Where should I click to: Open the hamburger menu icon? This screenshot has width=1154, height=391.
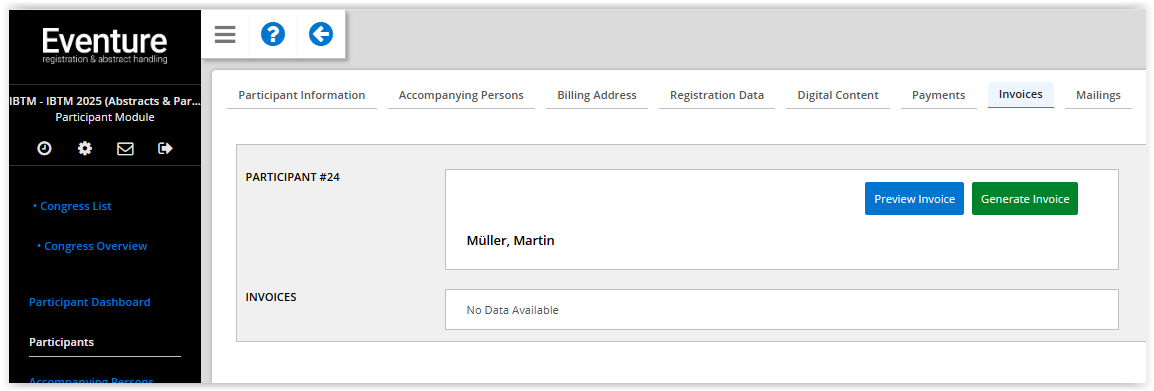click(x=225, y=34)
